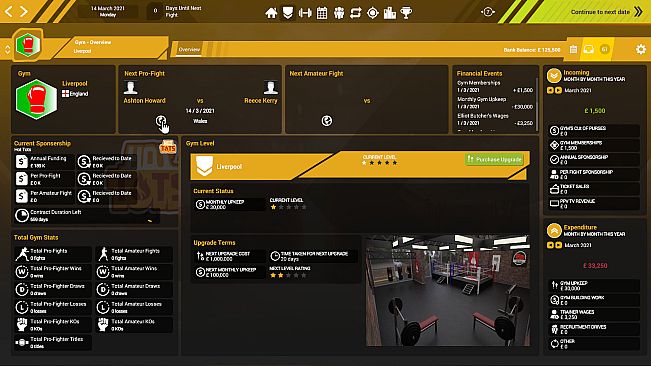Click the Annual Funding sponsorship row

tap(44, 161)
